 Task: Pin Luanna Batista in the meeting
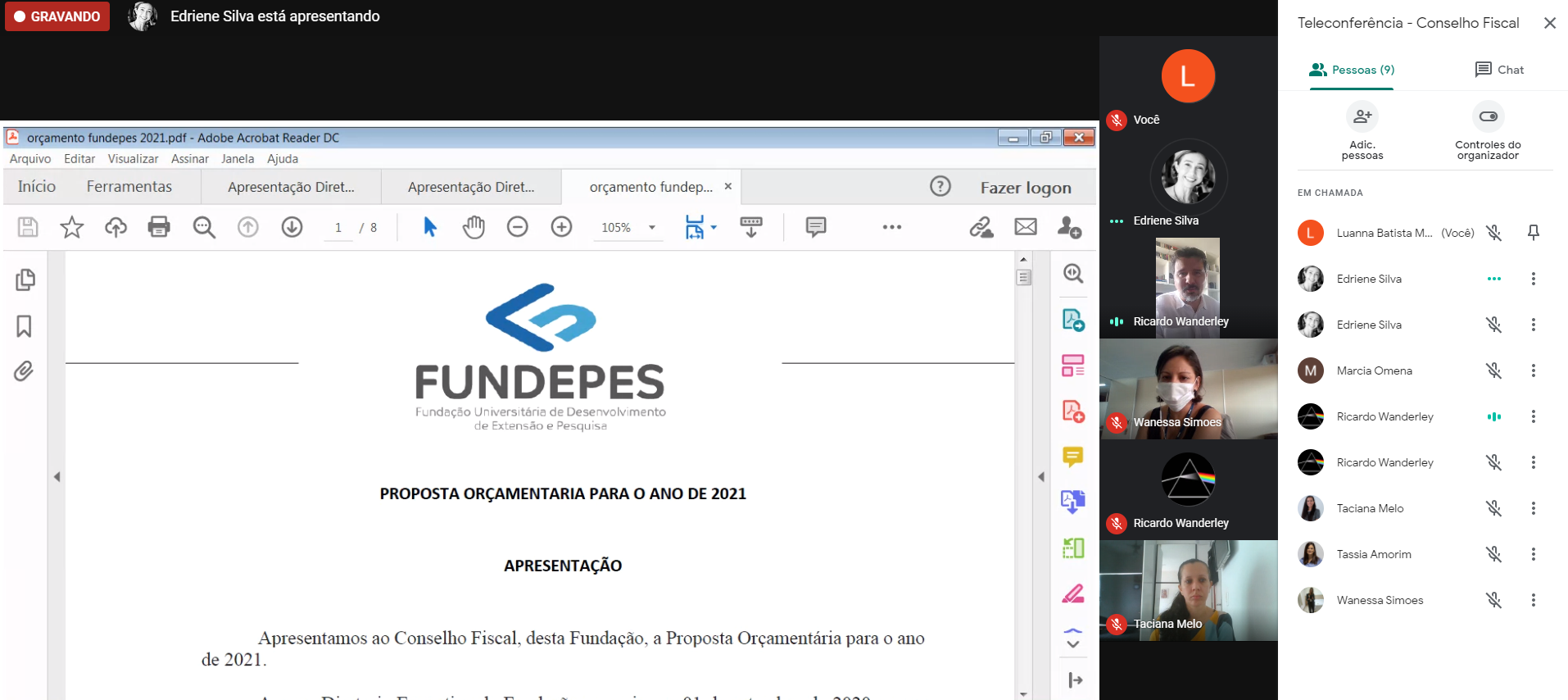(1534, 233)
